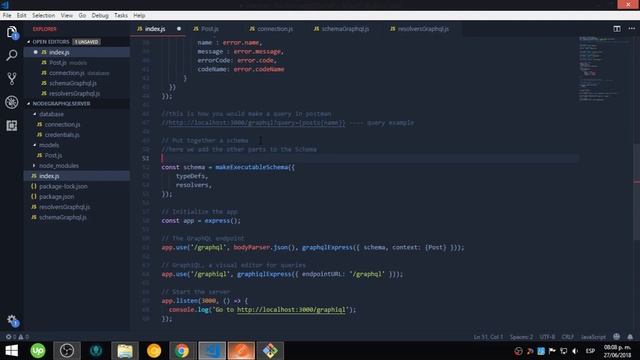Open the Help menu
Screen dimensions: 640x360
[x=139, y=15]
